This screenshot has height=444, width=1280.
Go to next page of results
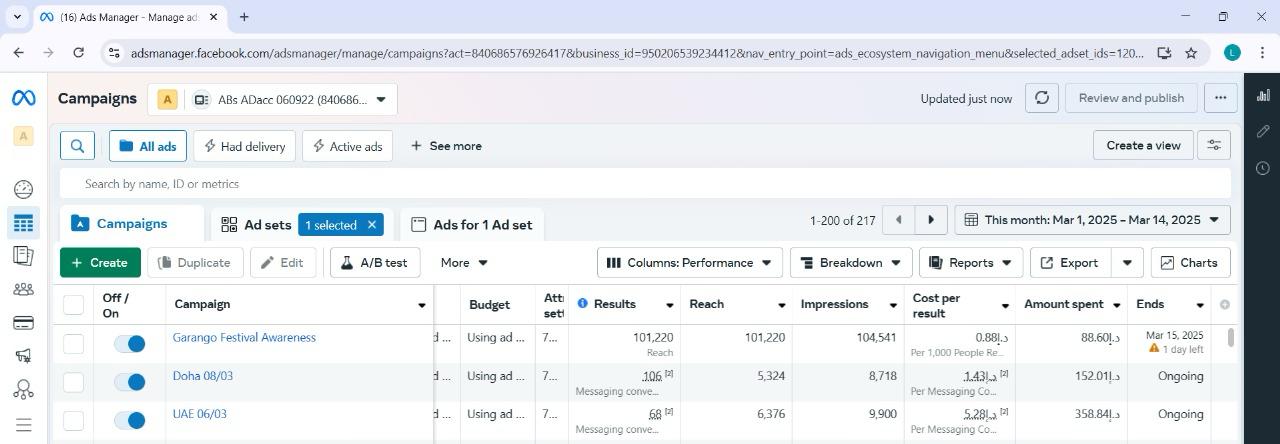(x=931, y=220)
